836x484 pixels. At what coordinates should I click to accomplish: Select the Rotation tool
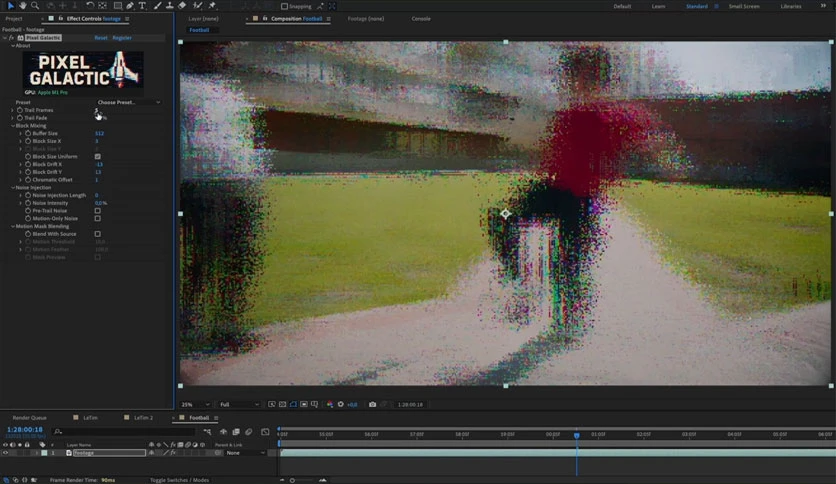tap(90, 6)
